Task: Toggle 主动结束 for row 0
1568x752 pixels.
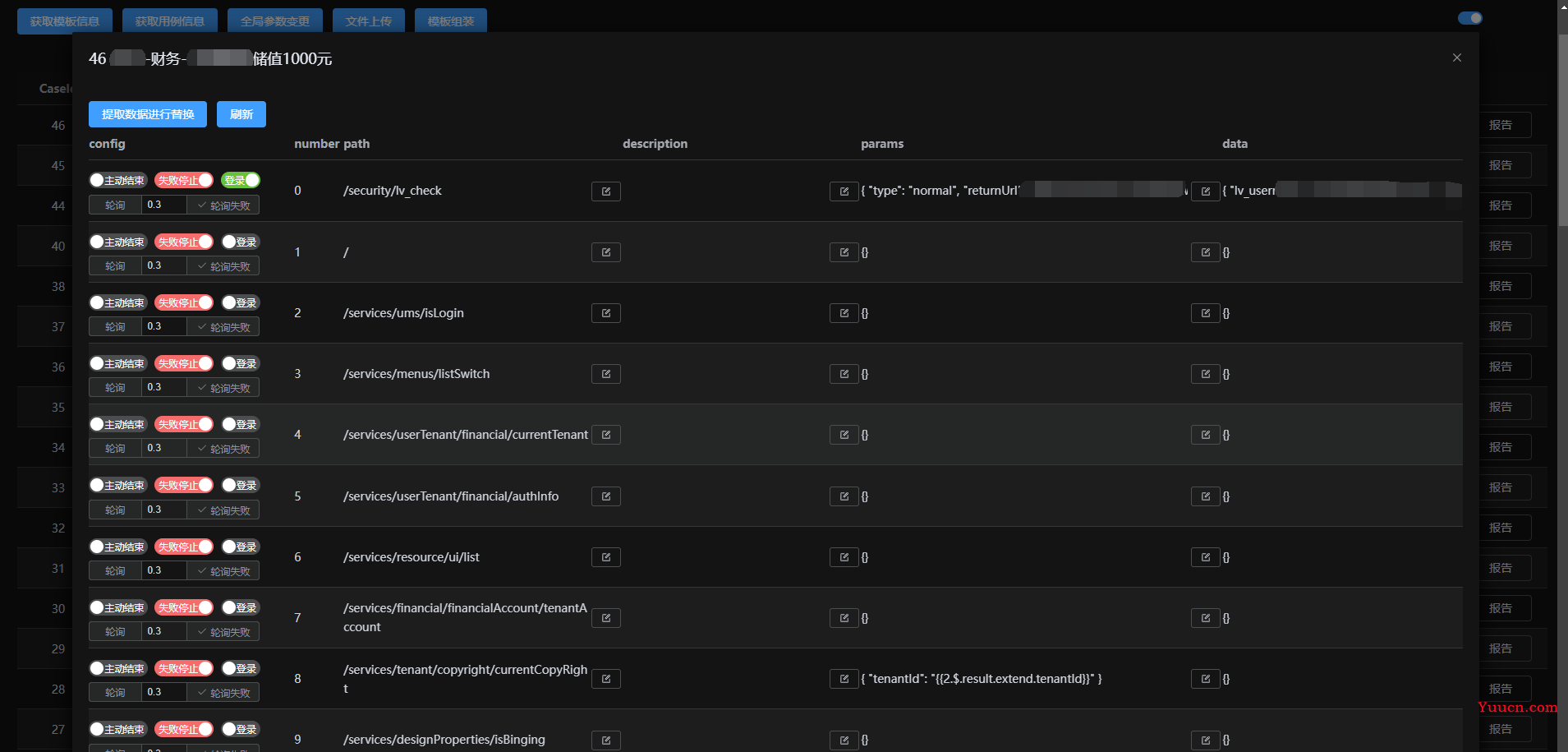Action: coord(118,180)
